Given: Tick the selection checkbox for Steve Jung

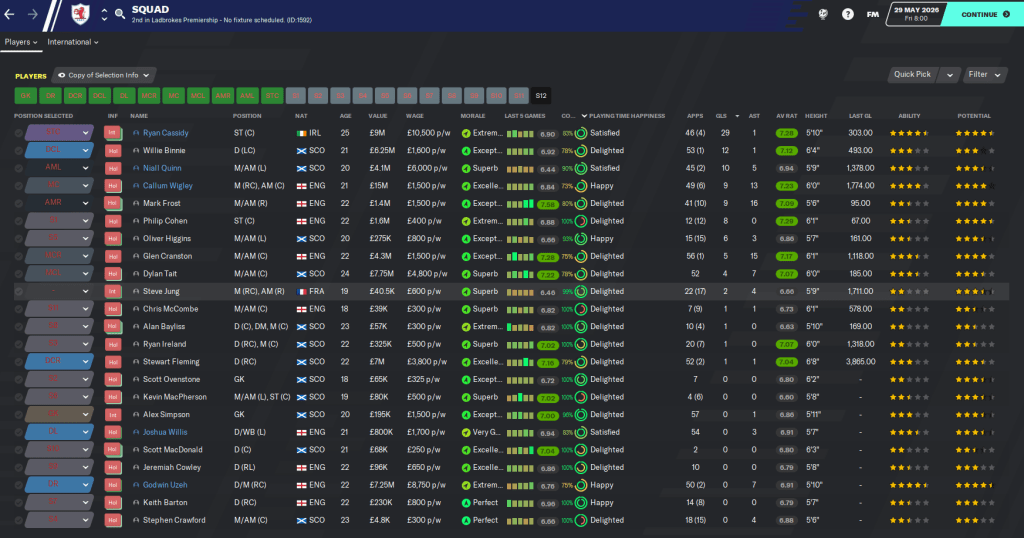Looking at the screenshot, I should coord(19,291).
